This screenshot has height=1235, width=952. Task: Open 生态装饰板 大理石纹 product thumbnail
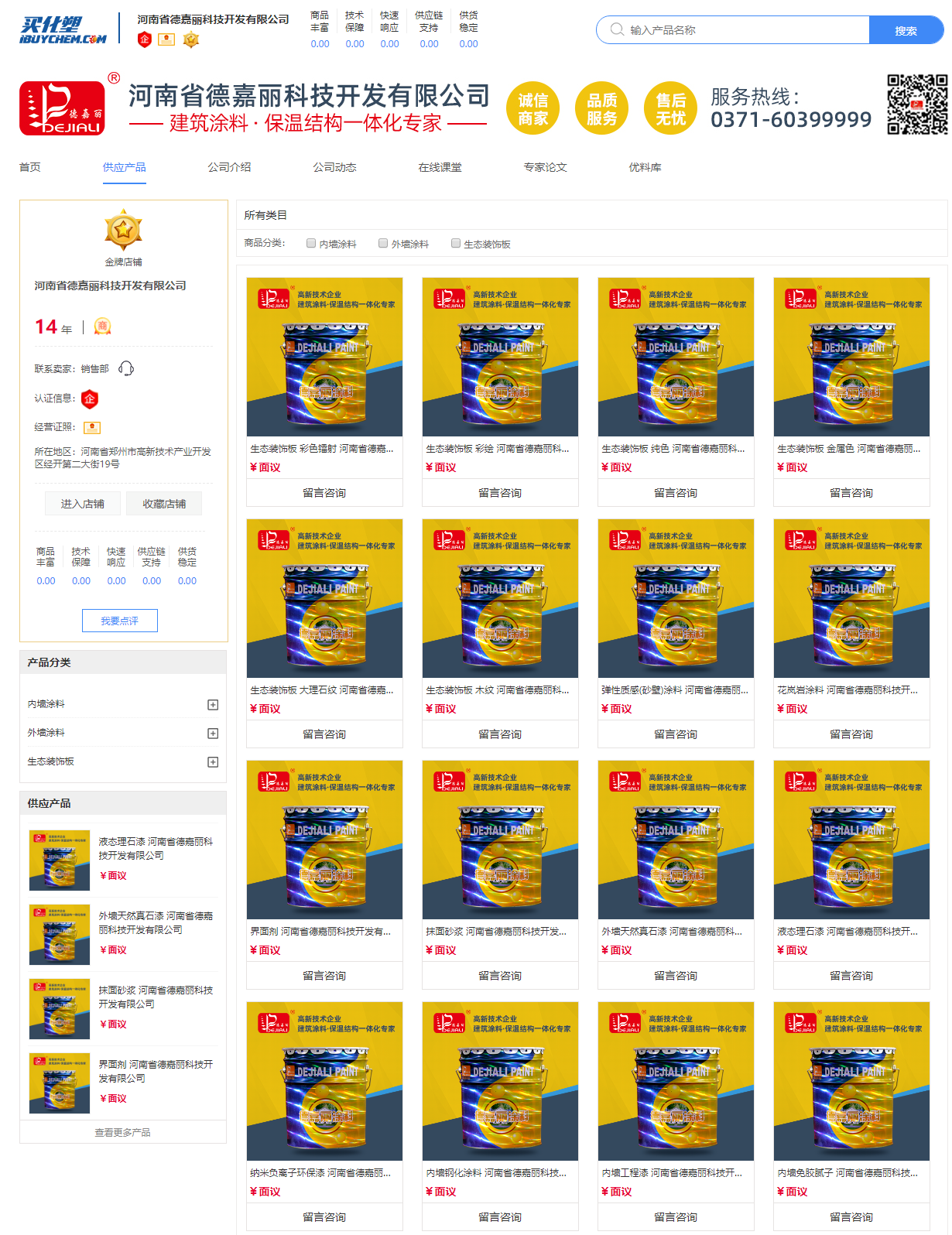pos(325,598)
